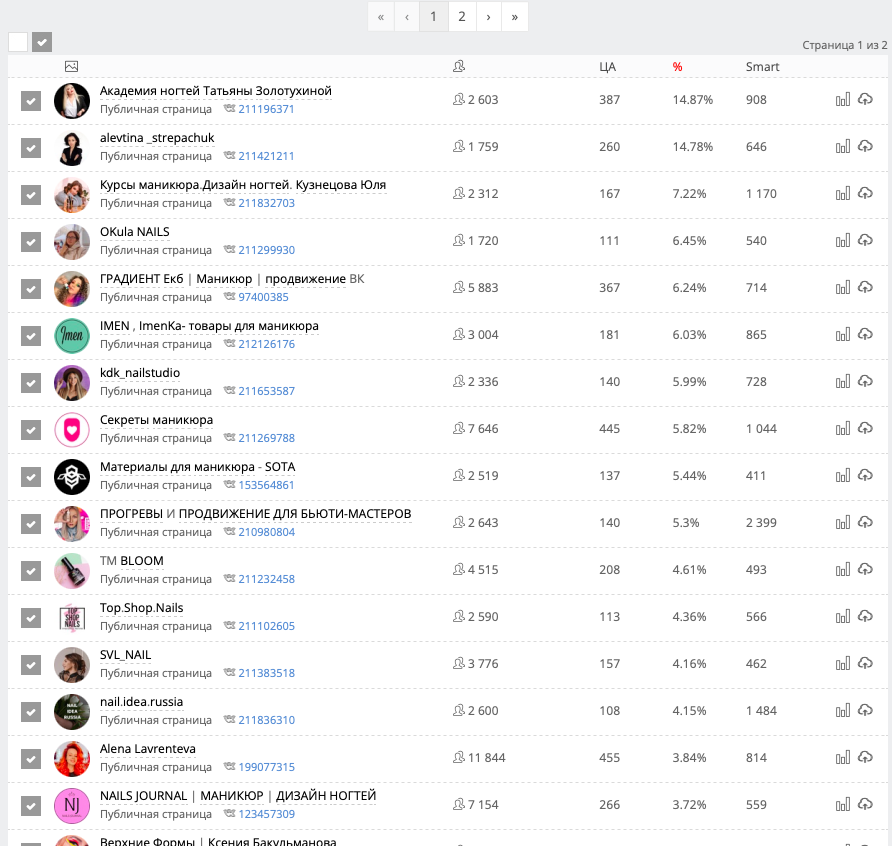
Task: Click Alena Lavrenteva avatar thumbnail
Action: pyautogui.click(x=72, y=758)
